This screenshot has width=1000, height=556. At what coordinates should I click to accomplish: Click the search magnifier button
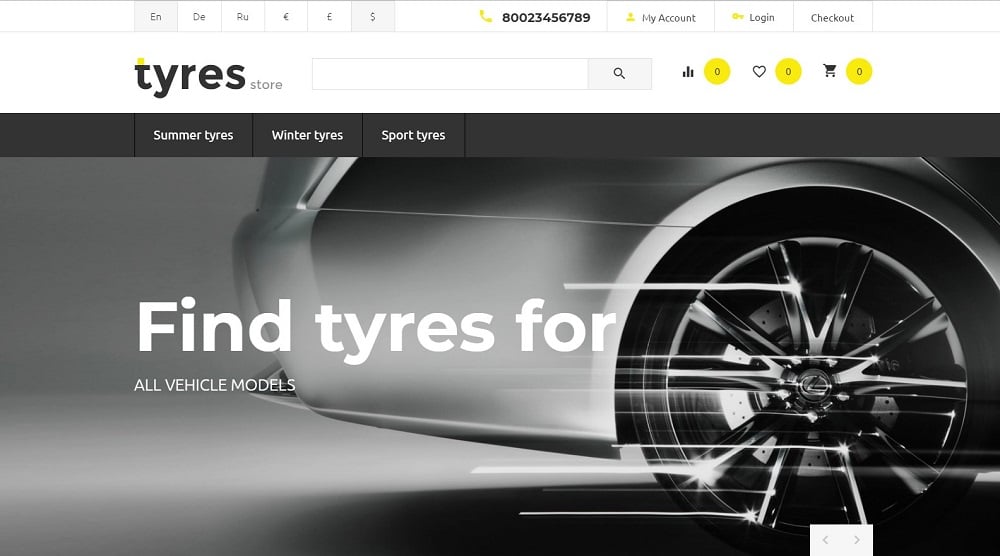[619, 74]
